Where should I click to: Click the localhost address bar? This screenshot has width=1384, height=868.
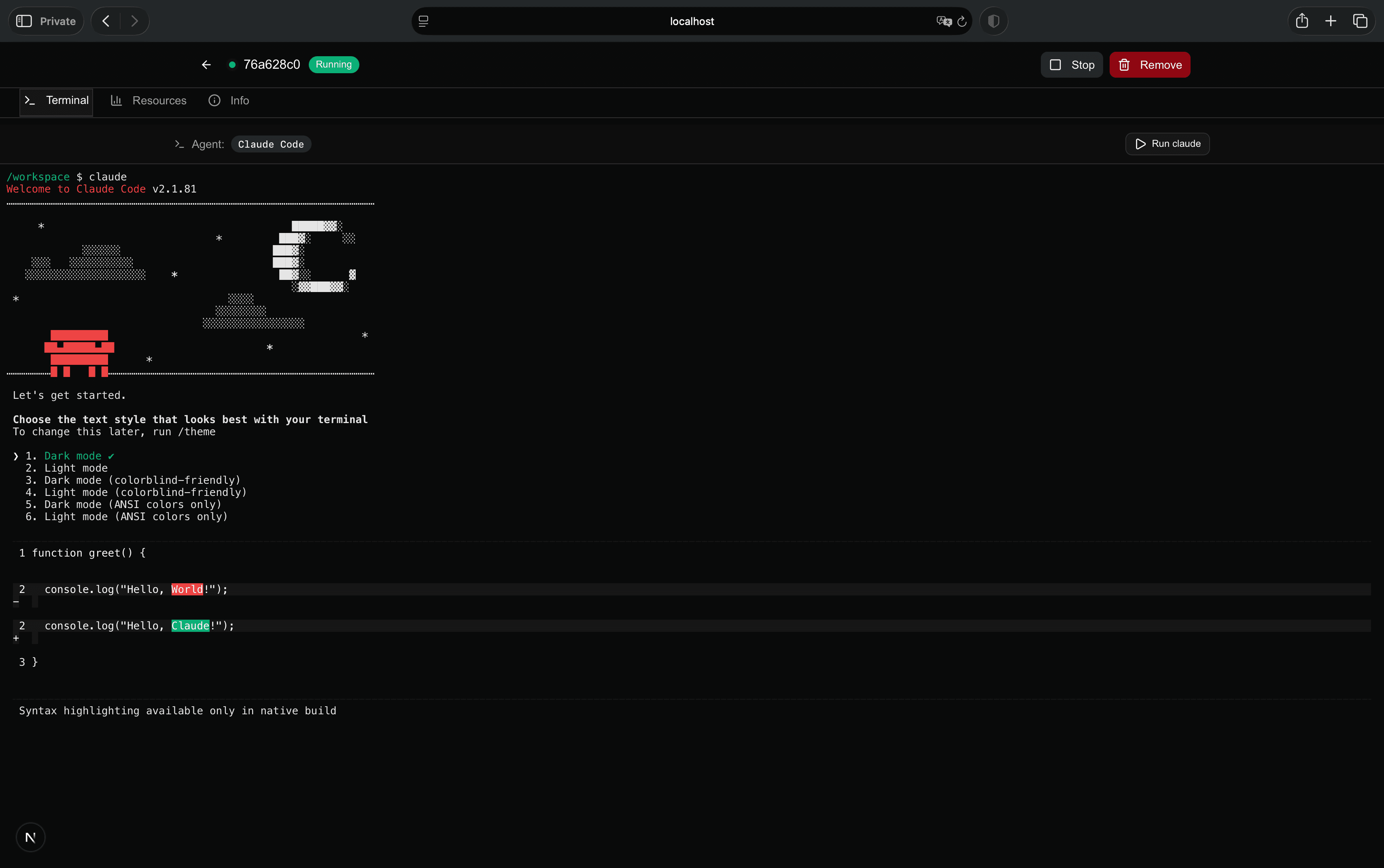tap(691, 21)
